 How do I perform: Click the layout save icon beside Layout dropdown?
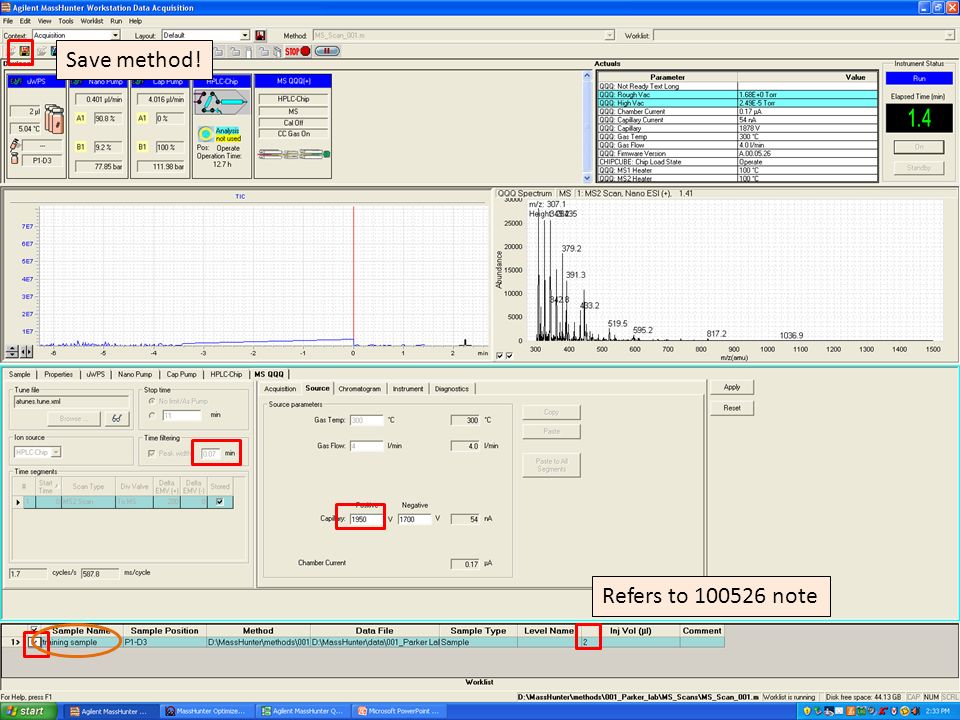(260, 36)
